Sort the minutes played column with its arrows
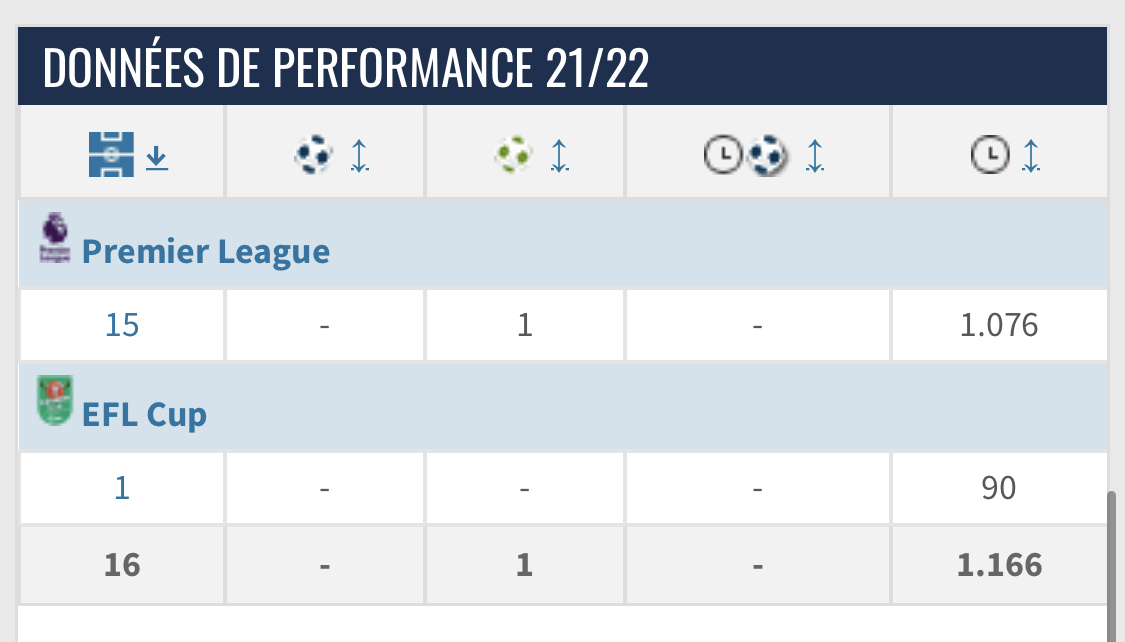The image size is (1125, 642). pyautogui.click(x=1031, y=155)
